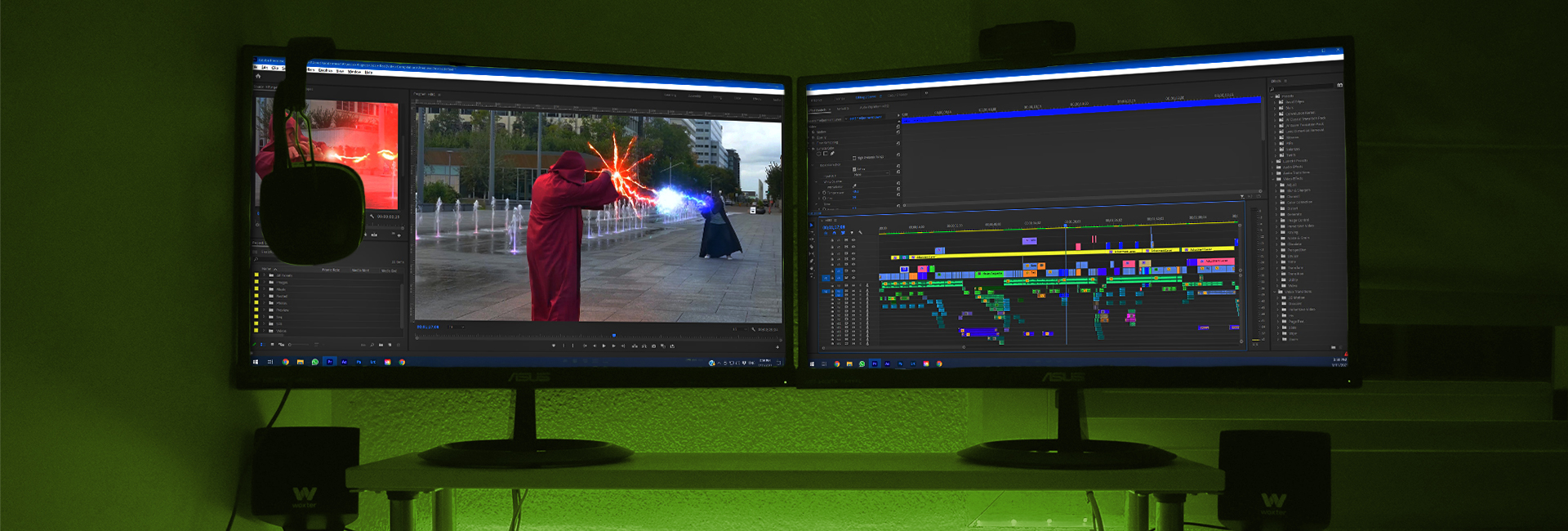This screenshot has width=1568, height=531.
Task: Select the Pen tool in the timeline toolbar
Action: (x=811, y=261)
